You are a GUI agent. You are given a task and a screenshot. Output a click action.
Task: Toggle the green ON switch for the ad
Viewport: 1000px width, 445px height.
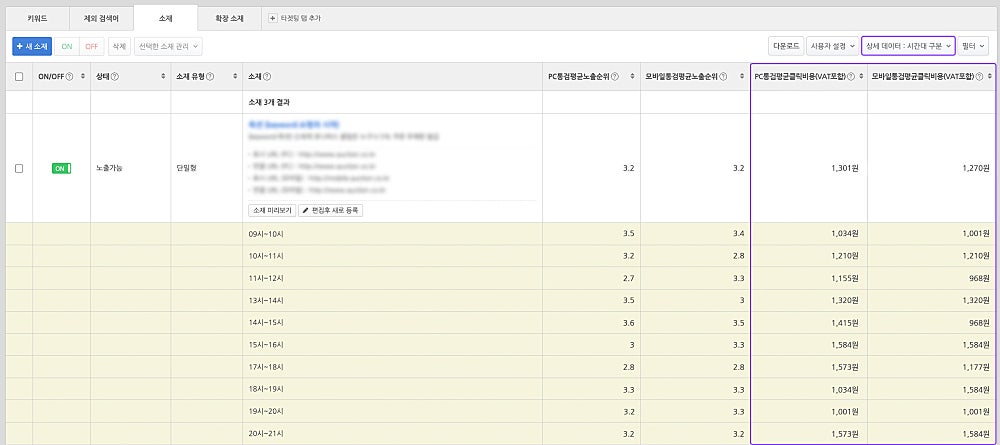click(61, 168)
